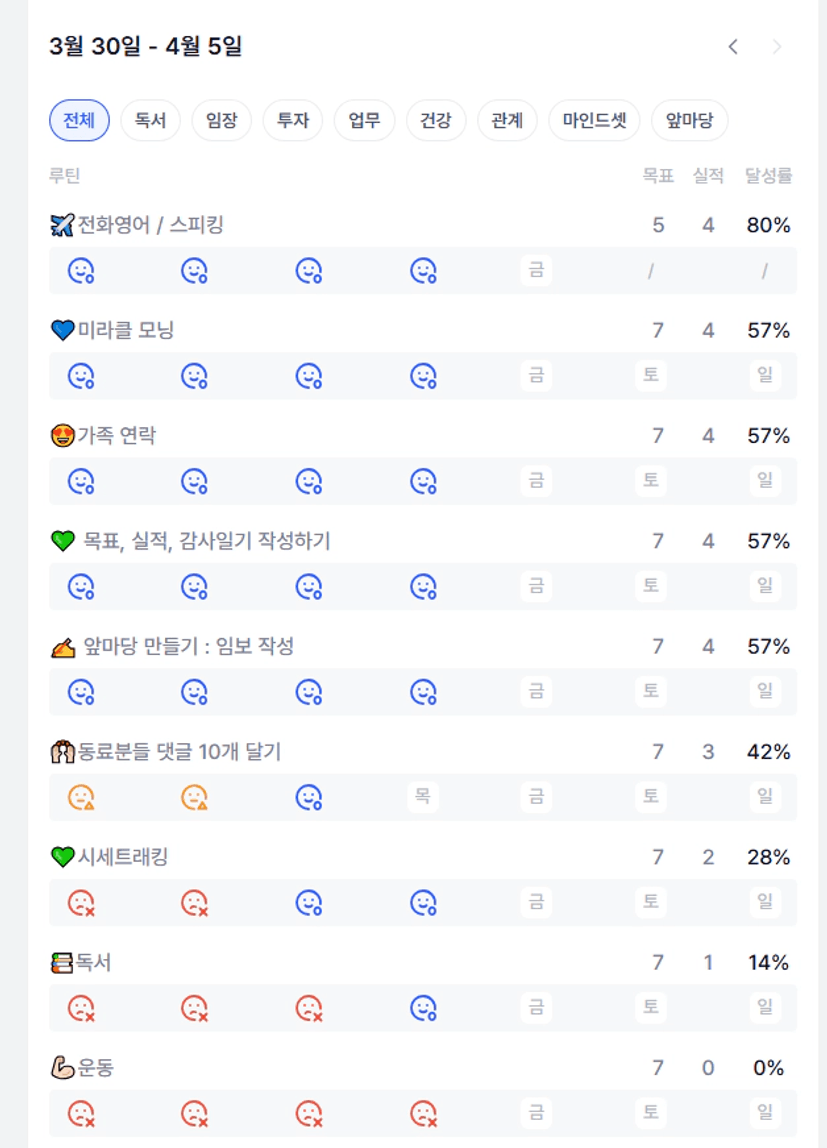Filter routines by 마인드셋
This screenshot has height=1148, width=827.
pos(594,121)
